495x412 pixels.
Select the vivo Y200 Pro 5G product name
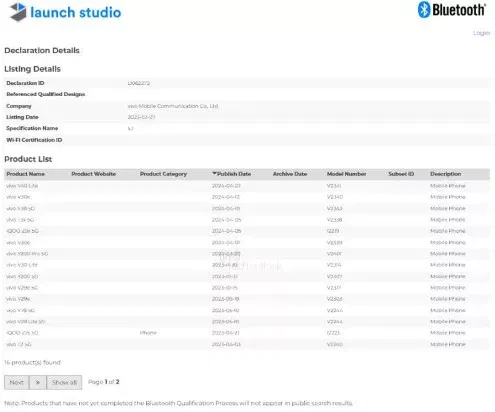pyautogui.click(x=27, y=254)
